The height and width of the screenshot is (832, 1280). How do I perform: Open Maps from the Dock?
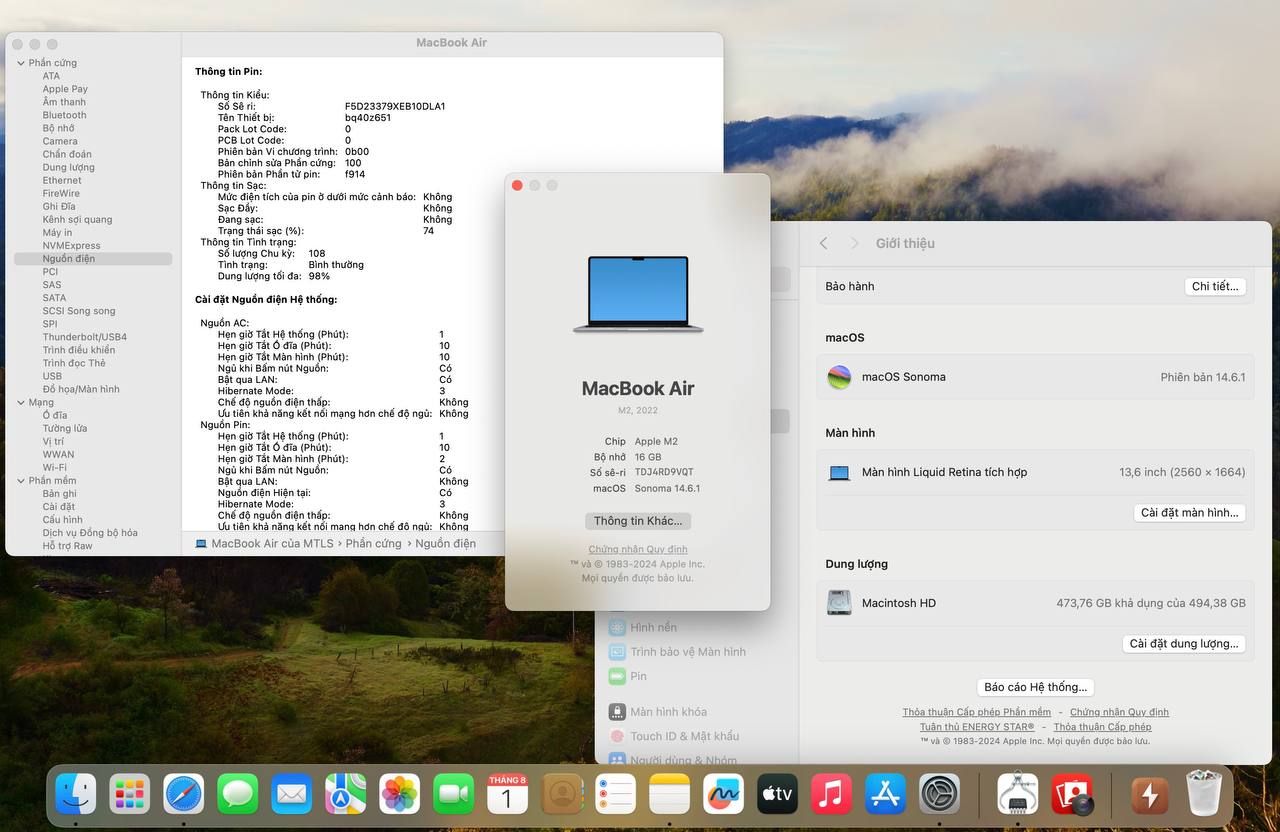346,794
